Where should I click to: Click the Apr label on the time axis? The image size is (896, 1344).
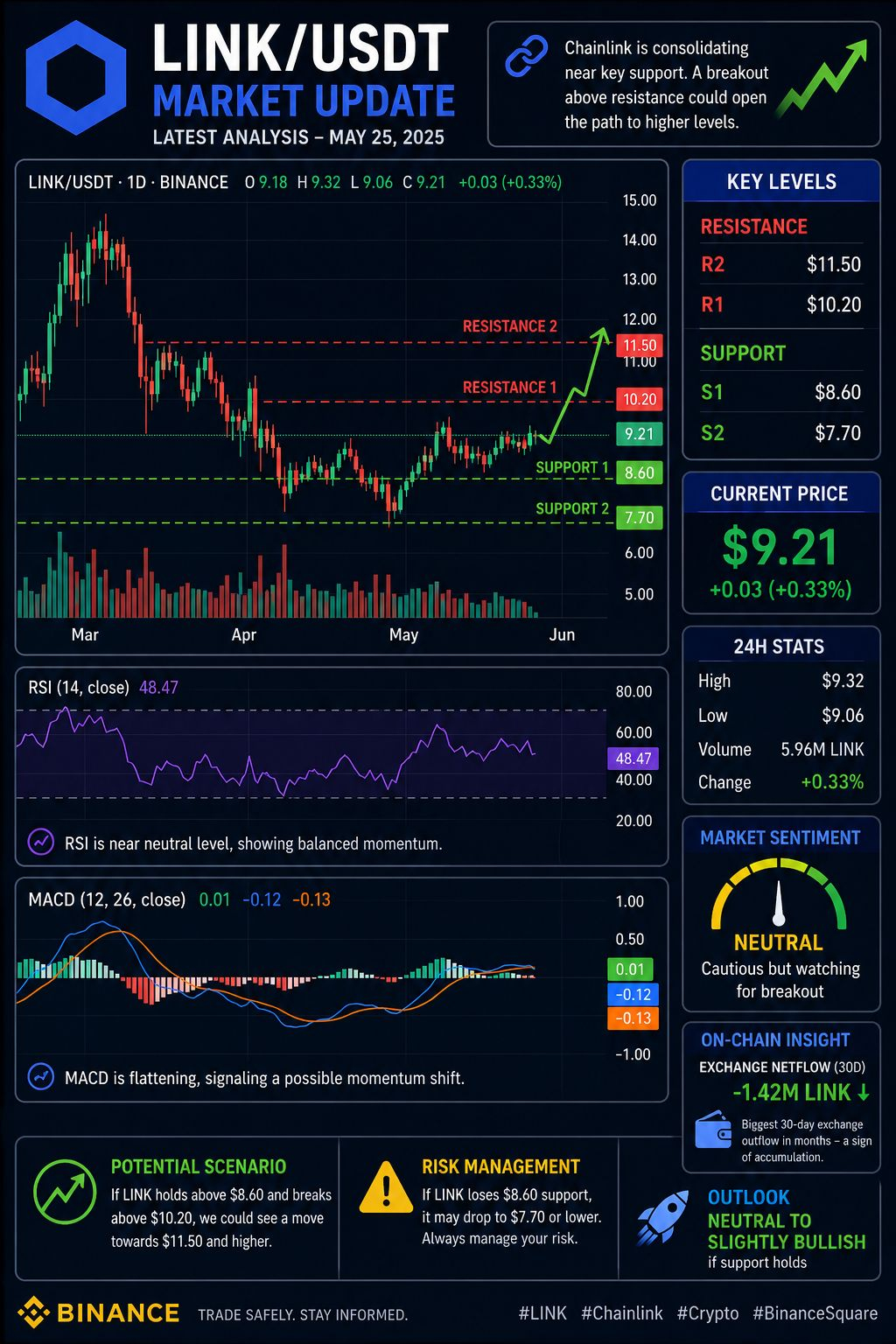(244, 634)
